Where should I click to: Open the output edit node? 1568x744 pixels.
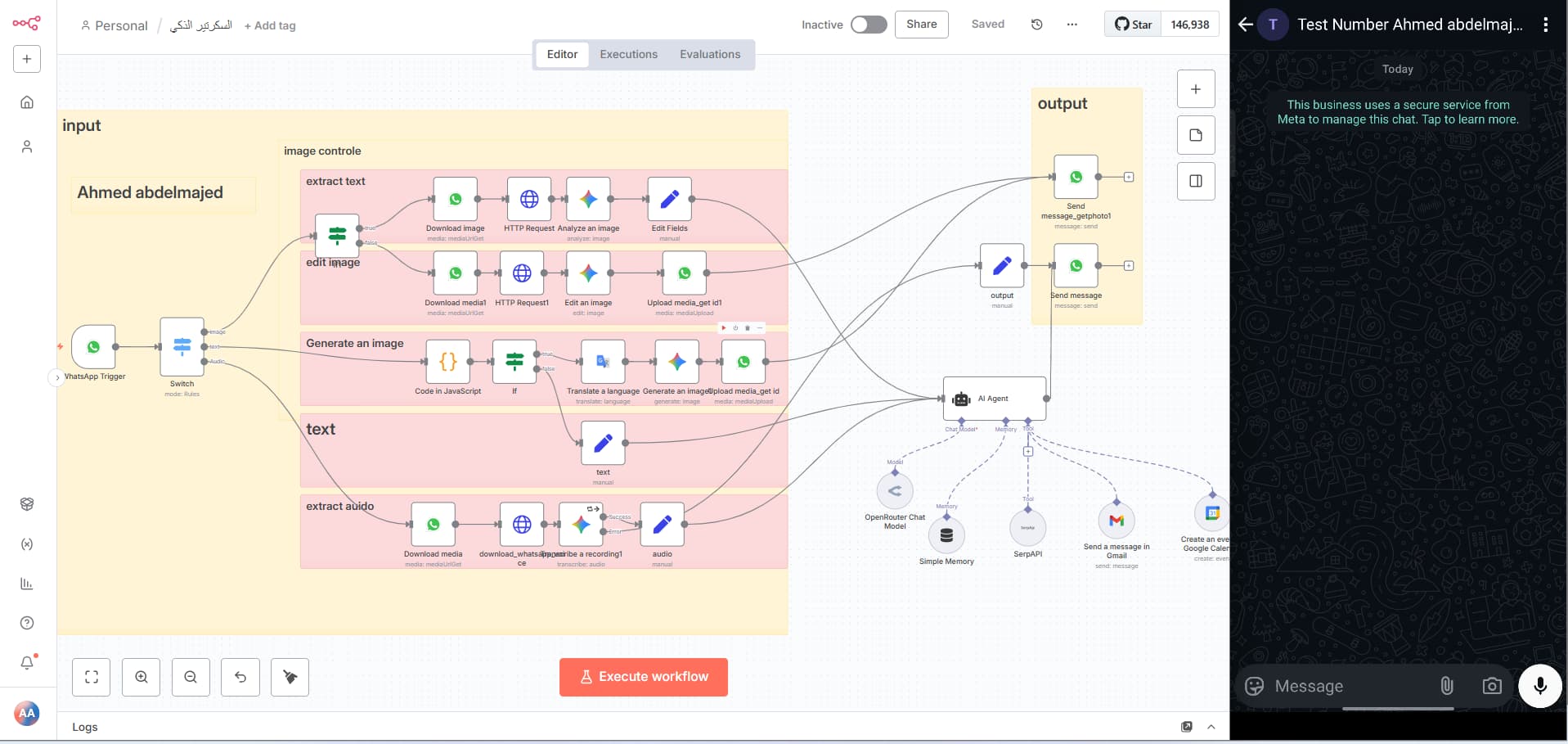pos(1002,266)
